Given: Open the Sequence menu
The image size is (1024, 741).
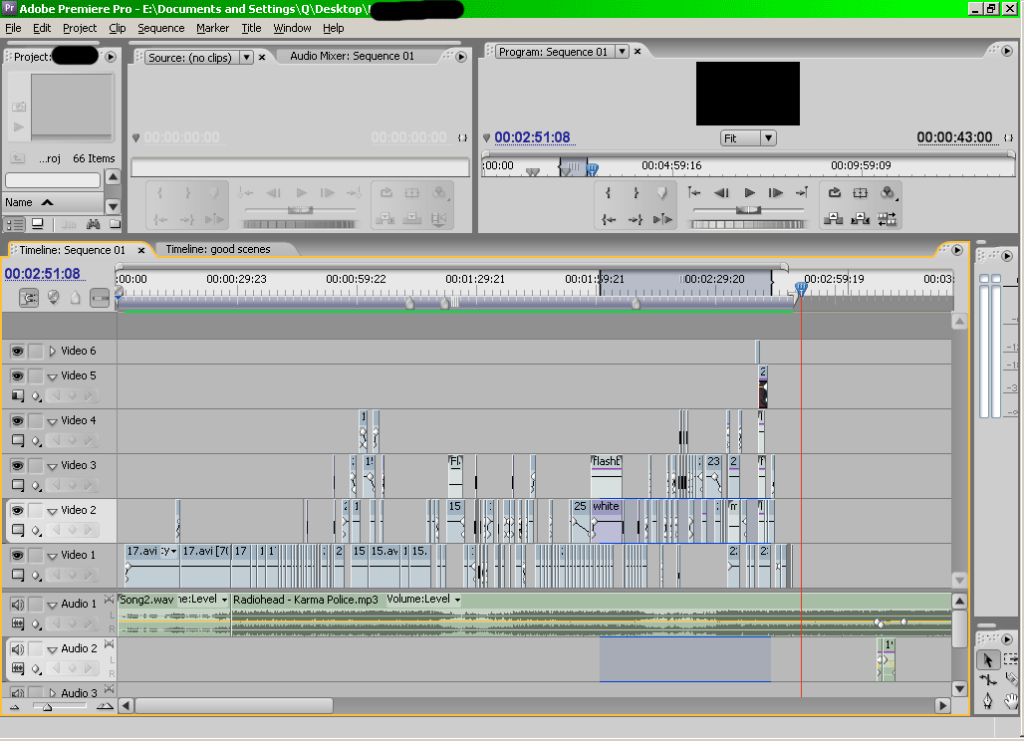Looking at the screenshot, I should tap(161, 28).
